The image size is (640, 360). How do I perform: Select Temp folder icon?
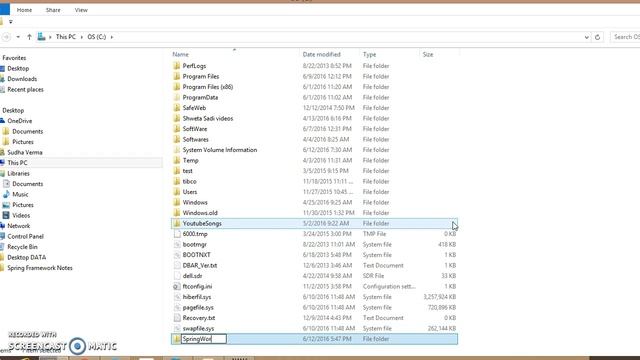click(x=176, y=160)
